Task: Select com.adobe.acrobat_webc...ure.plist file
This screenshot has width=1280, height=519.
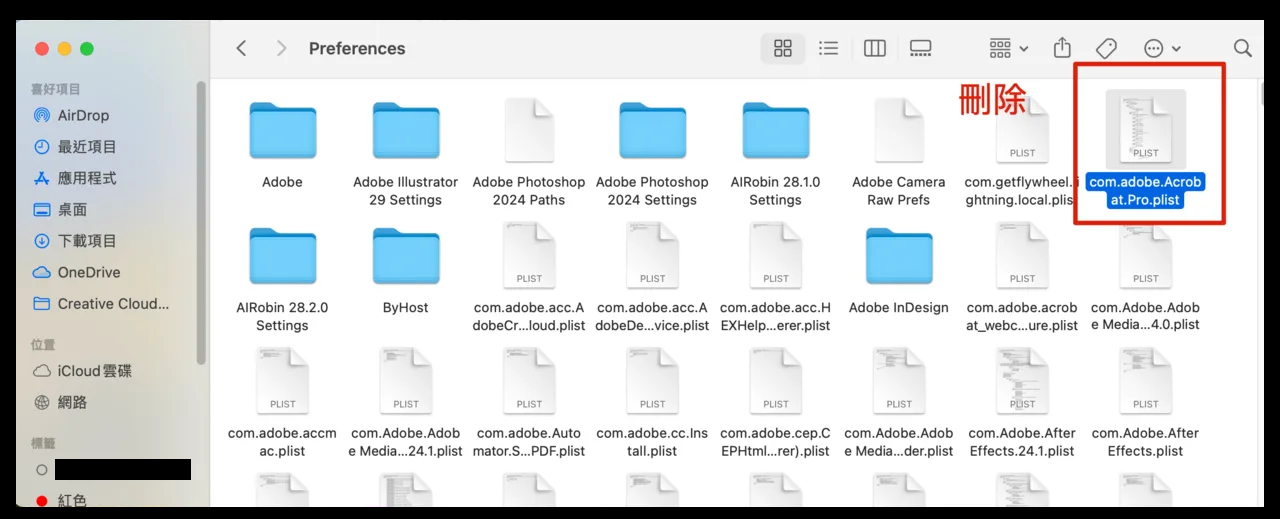Action: pos(1022,256)
